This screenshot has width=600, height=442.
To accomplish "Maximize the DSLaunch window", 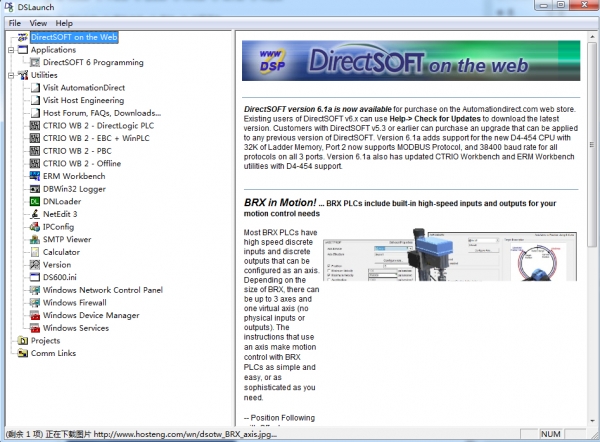I will (x=561, y=5).
